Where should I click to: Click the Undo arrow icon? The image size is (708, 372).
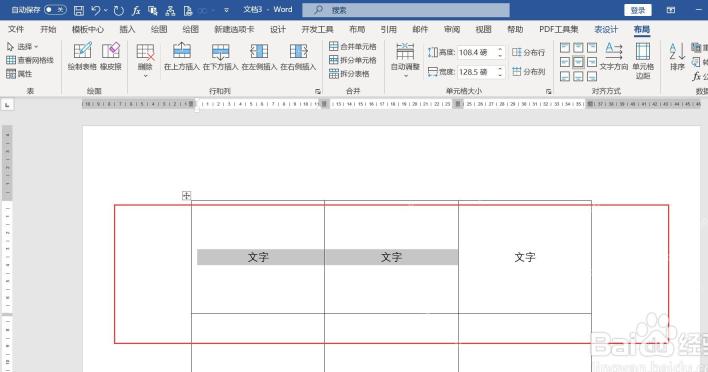pos(96,10)
